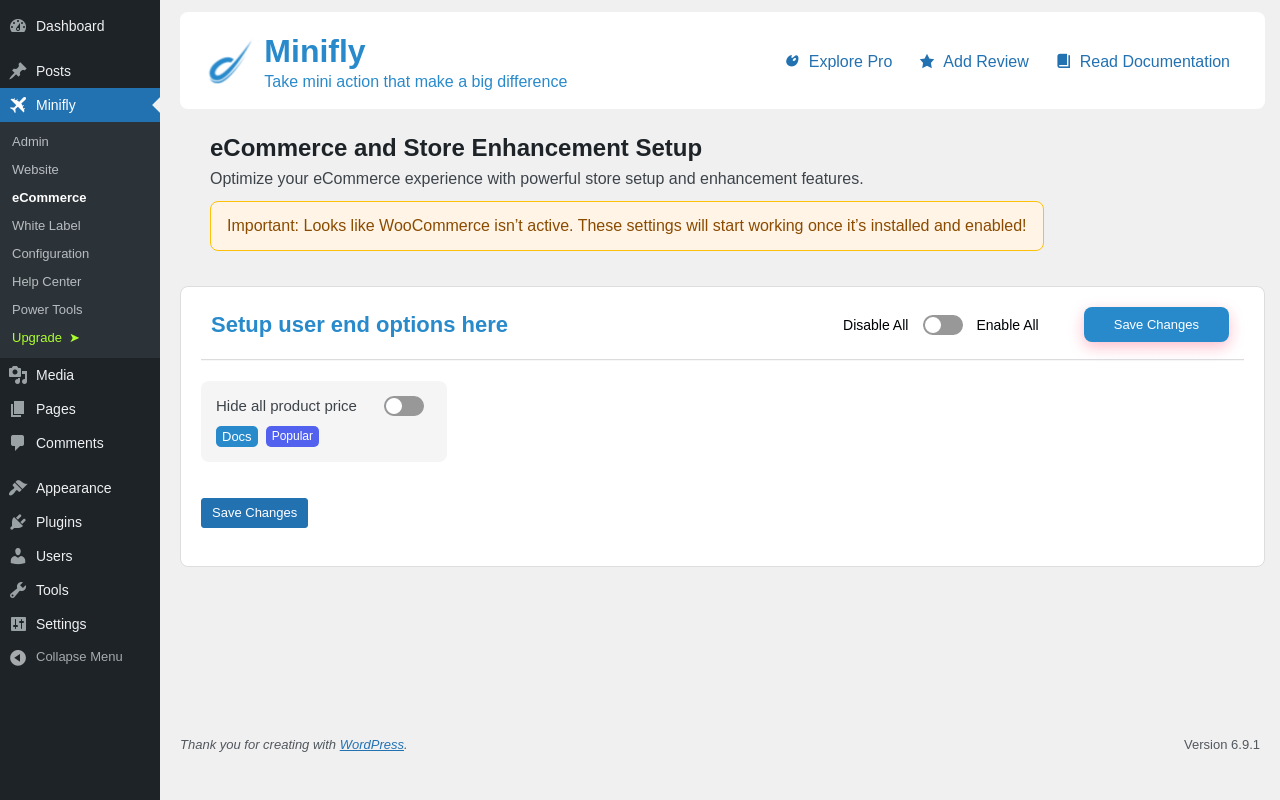1280x800 pixels.
Task: Toggle the Disable All / Enable All switch
Action: point(943,325)
